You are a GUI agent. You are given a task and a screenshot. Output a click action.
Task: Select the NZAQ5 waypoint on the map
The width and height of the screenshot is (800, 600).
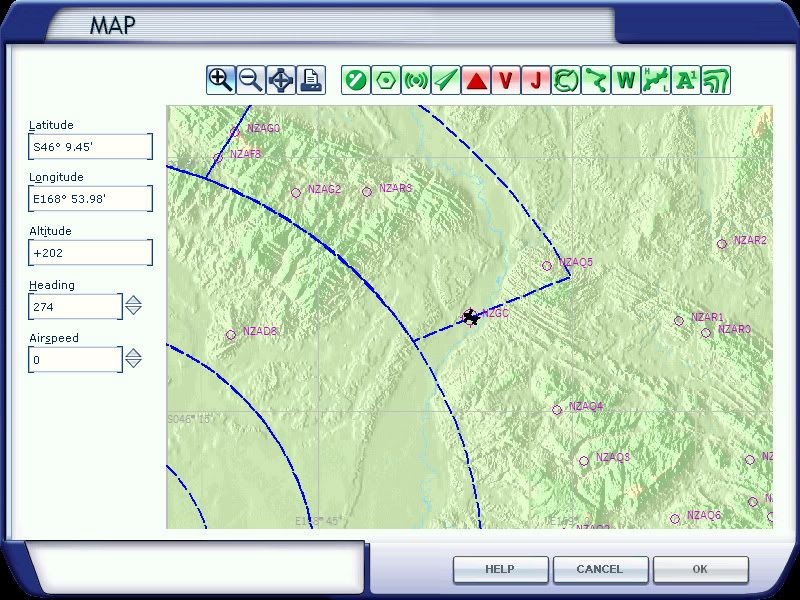(x=547, y=266)
